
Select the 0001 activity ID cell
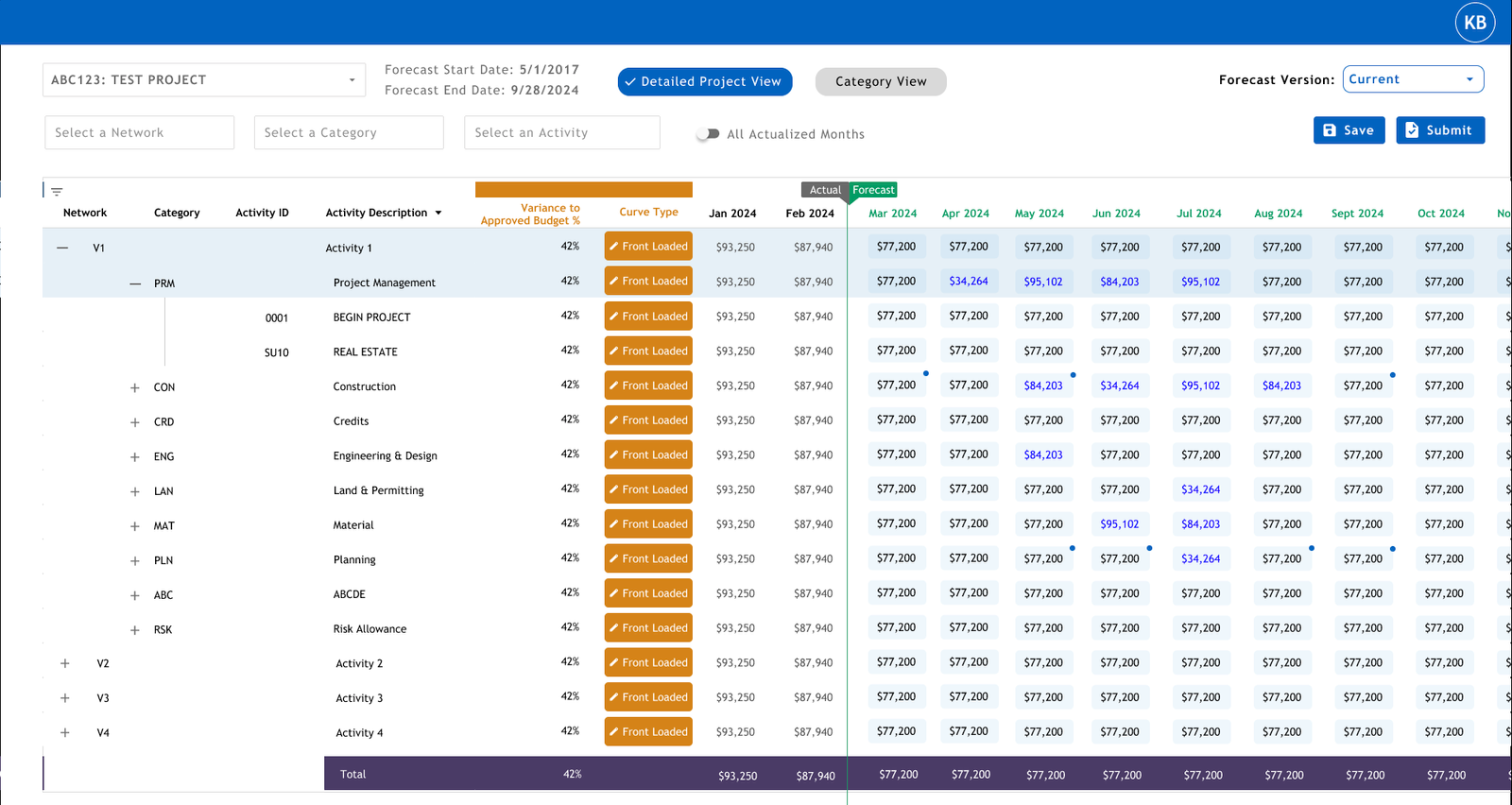click(277, 318)
